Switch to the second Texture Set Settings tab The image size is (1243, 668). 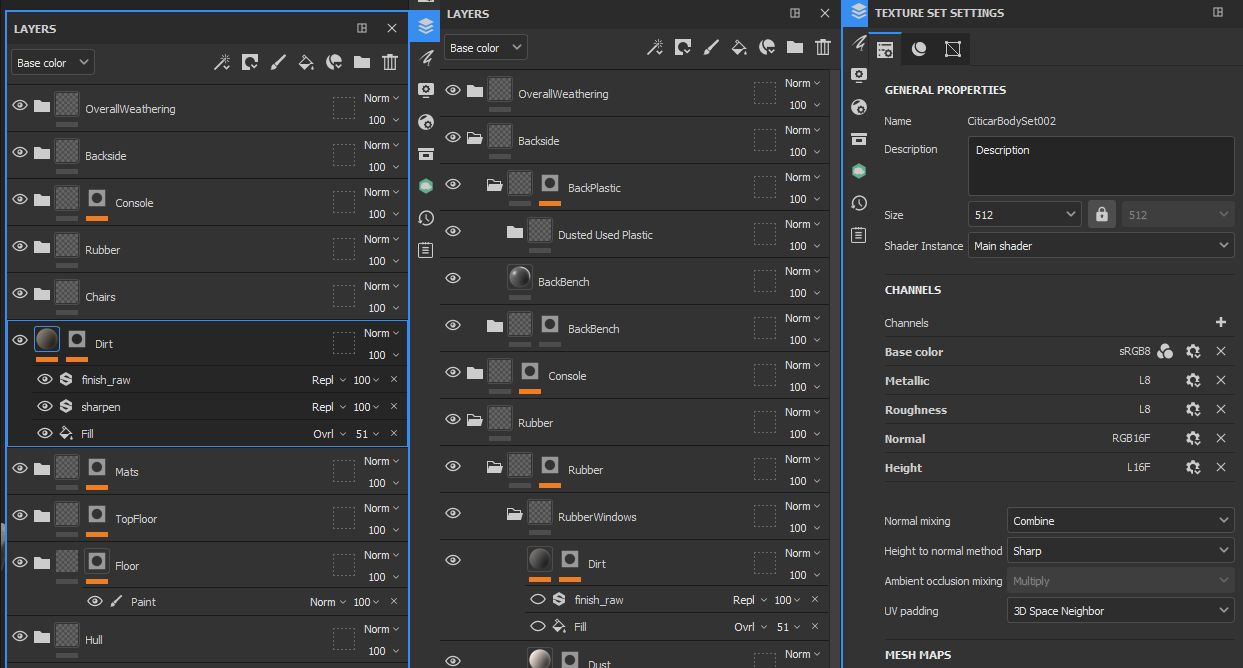(919, 49)
